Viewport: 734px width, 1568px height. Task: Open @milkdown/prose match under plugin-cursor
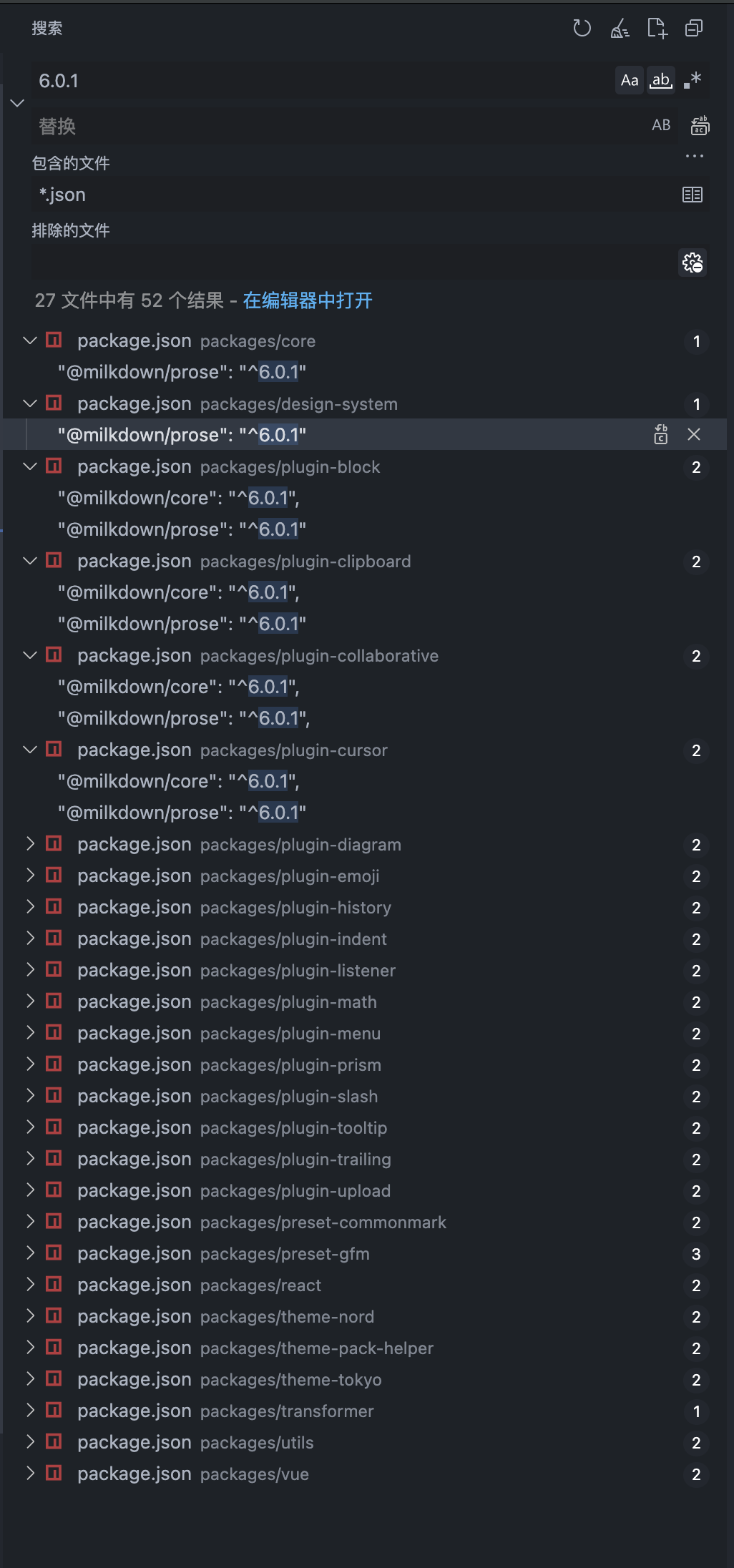pyautogui.click(x=182, y=813)
